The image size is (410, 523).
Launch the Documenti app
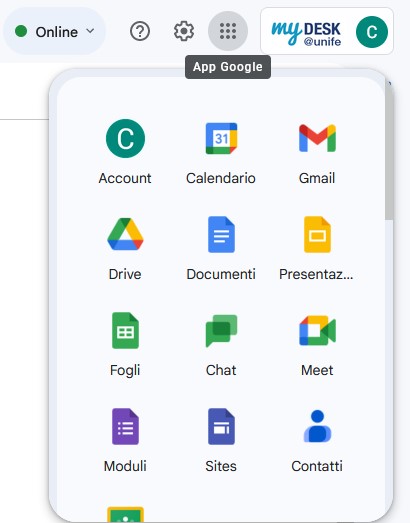tap(221, 234)
